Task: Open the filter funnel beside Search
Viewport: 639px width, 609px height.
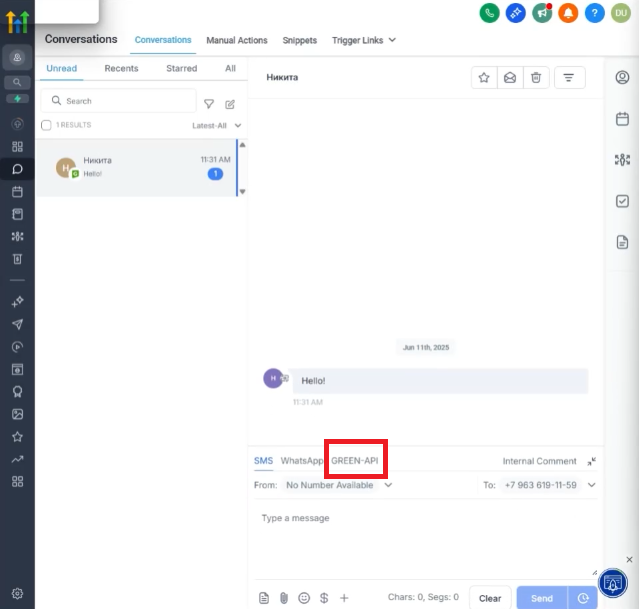Action: point(209,103)
